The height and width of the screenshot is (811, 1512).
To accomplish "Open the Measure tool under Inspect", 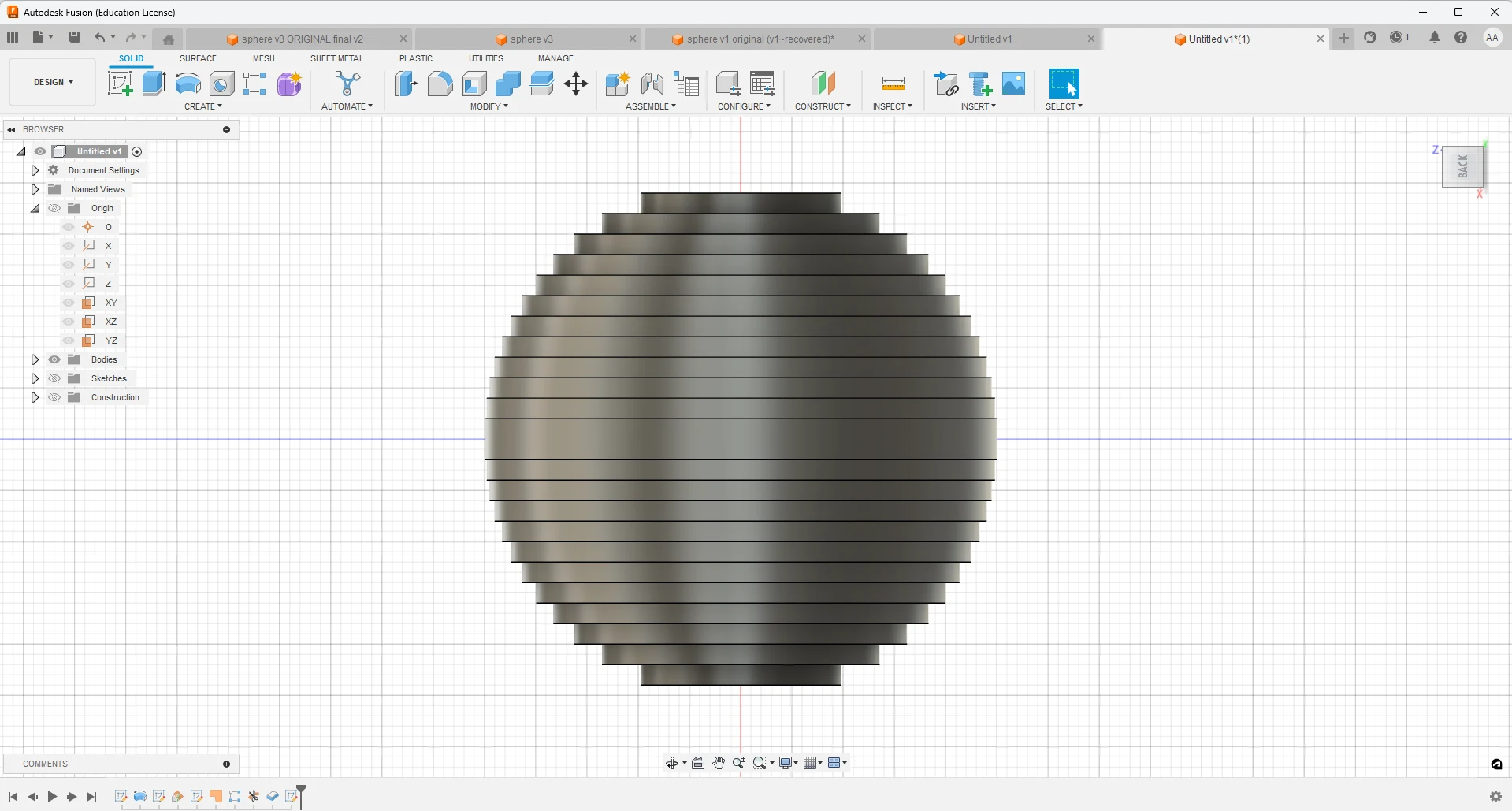I will (893, 84).
